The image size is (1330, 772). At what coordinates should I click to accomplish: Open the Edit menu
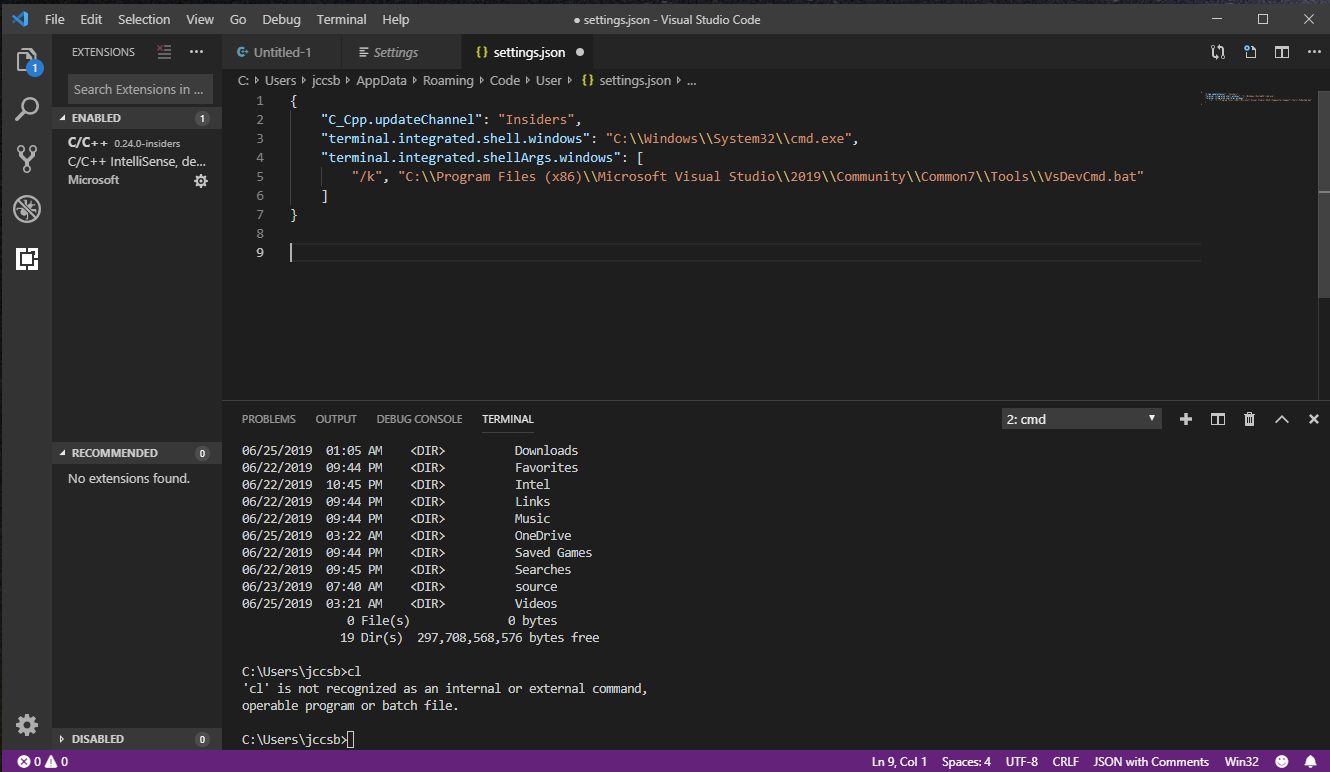coord(91,19)
